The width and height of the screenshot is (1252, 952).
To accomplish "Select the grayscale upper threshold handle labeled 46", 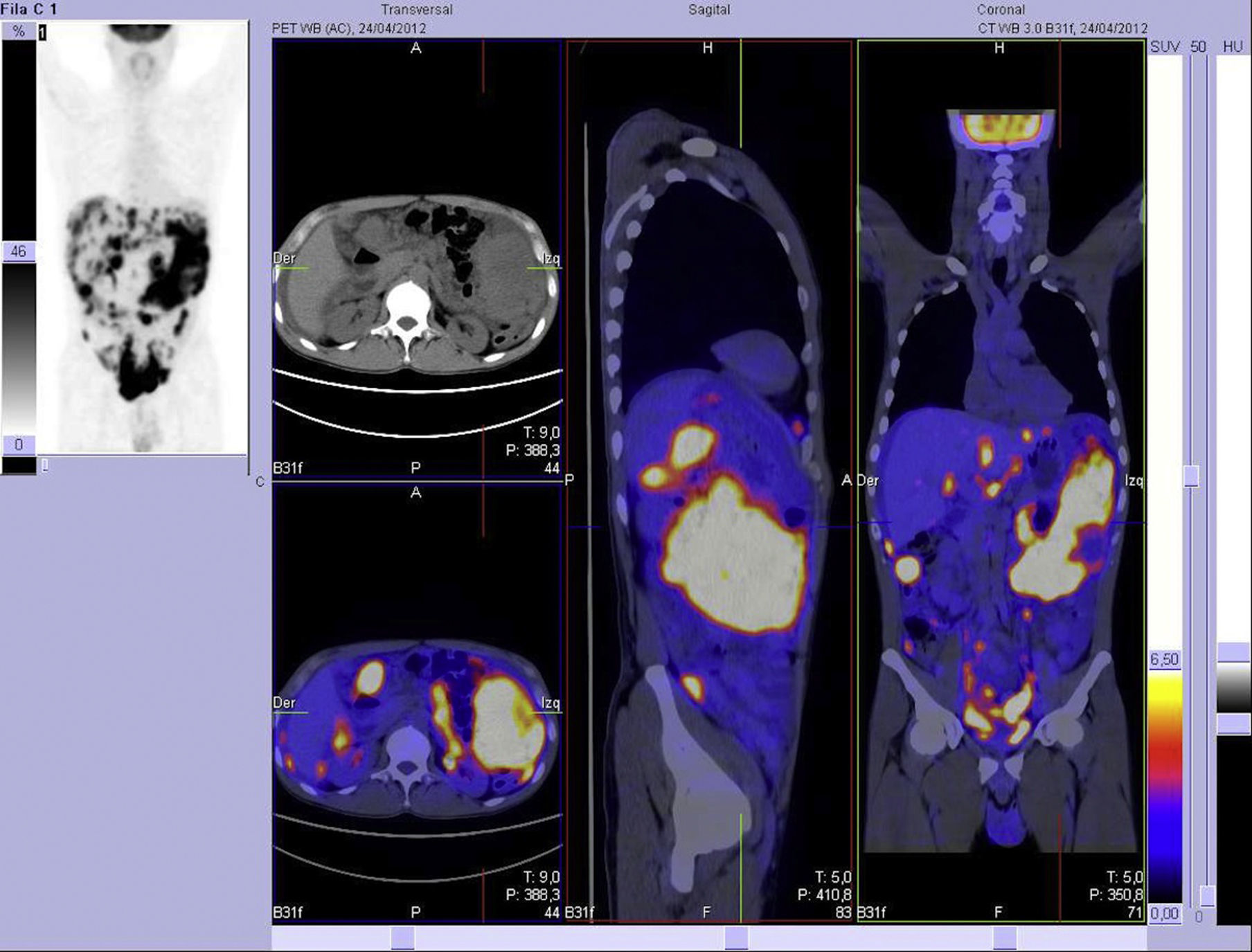I will click(x=18, y=251).
